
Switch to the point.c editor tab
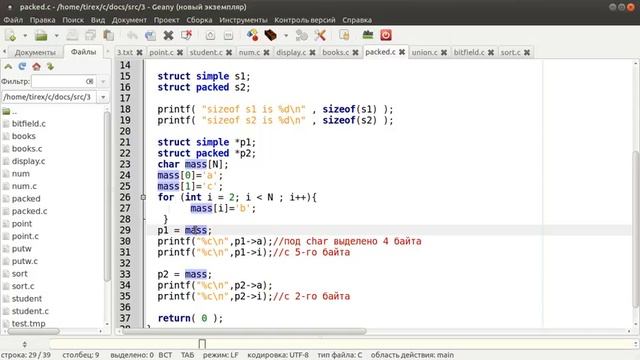click(161, 52)
